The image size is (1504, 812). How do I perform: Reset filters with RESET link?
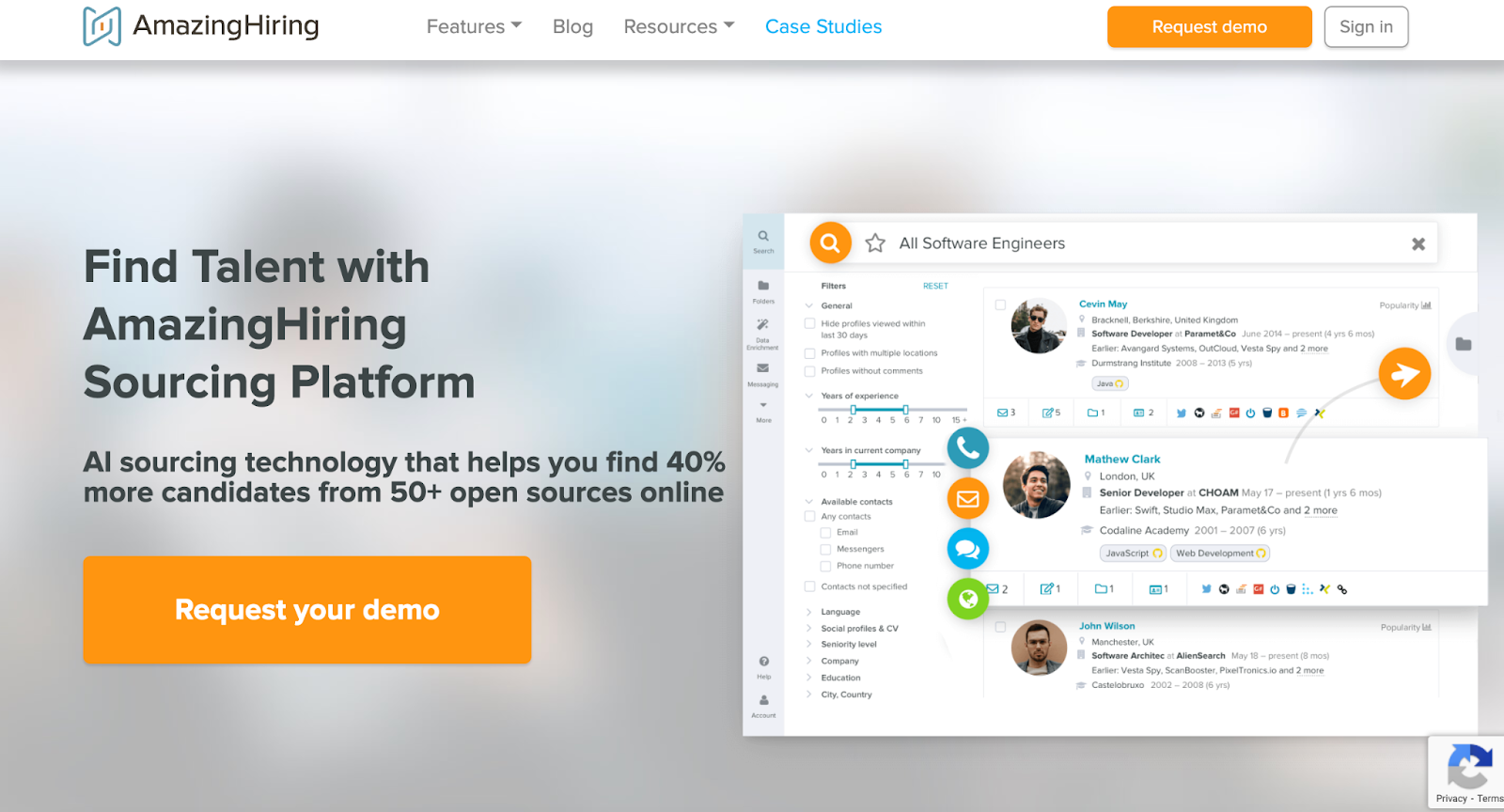935,286
